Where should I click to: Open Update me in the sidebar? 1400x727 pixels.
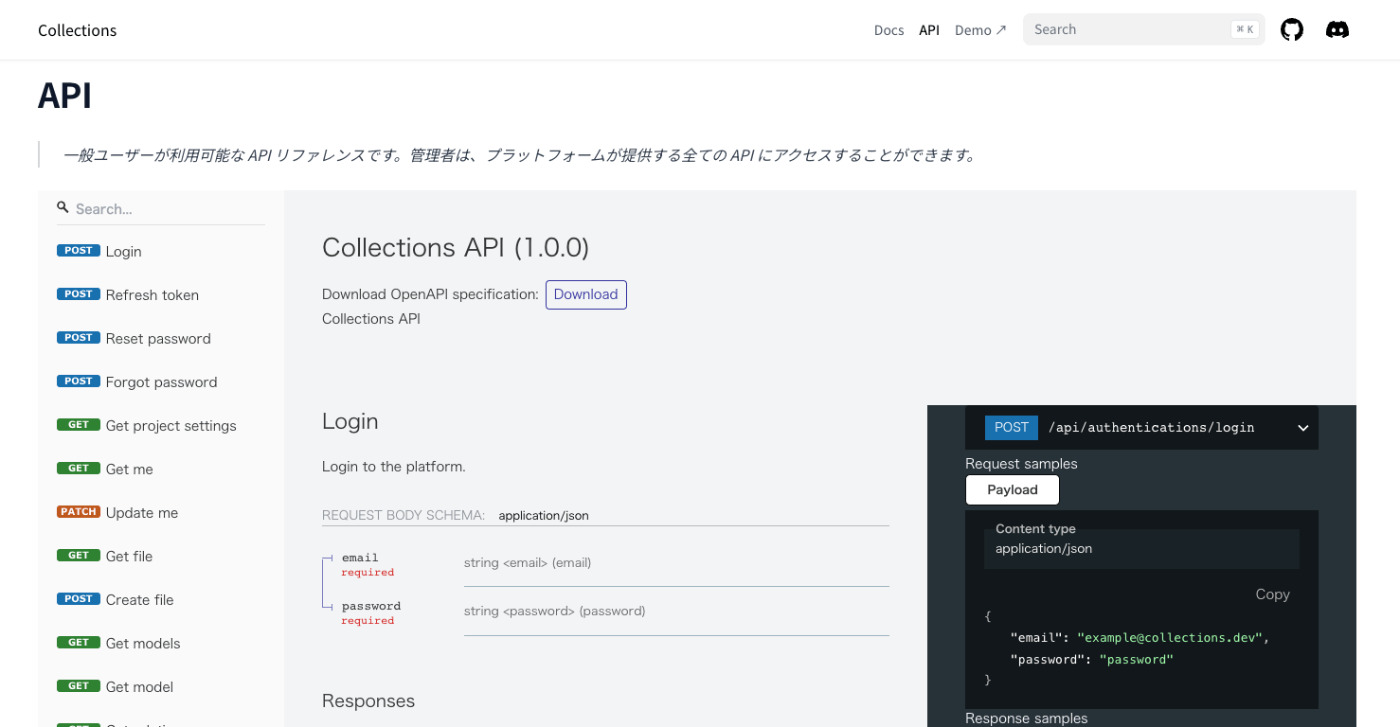click(x=142, y=513)
